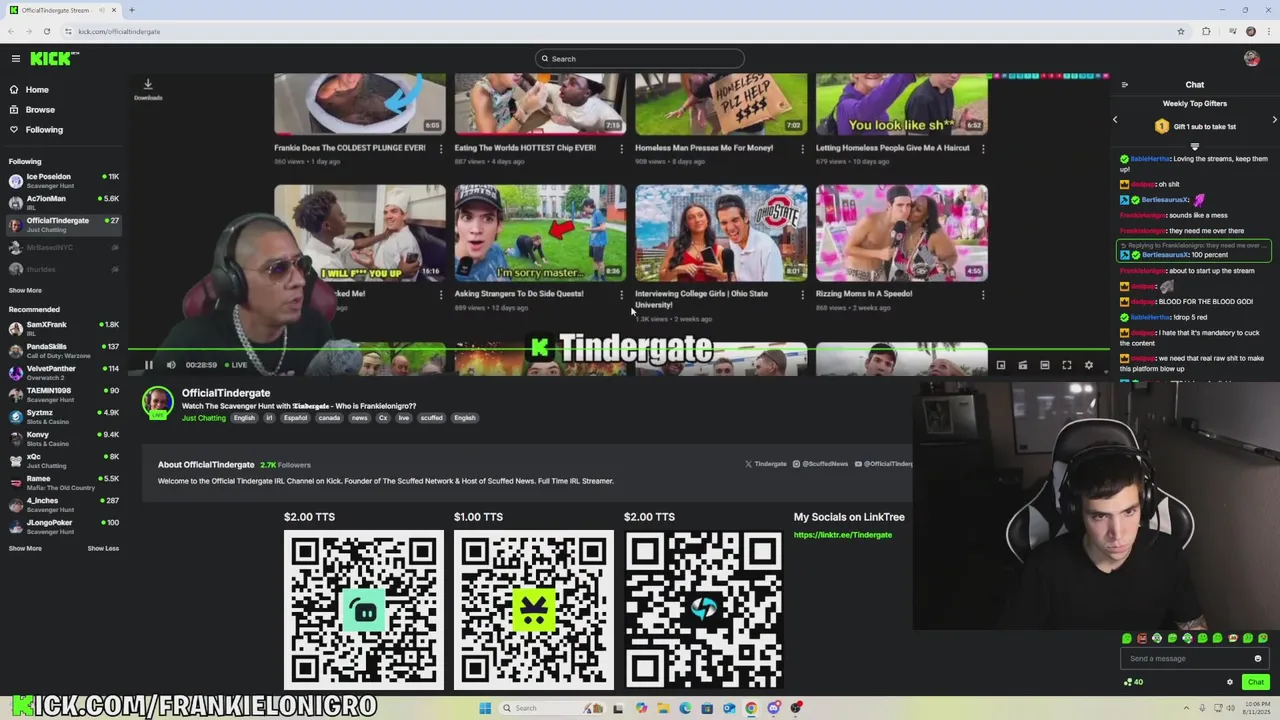
Task: Toggle fullscreen on the player
Action: point(1067,366)
